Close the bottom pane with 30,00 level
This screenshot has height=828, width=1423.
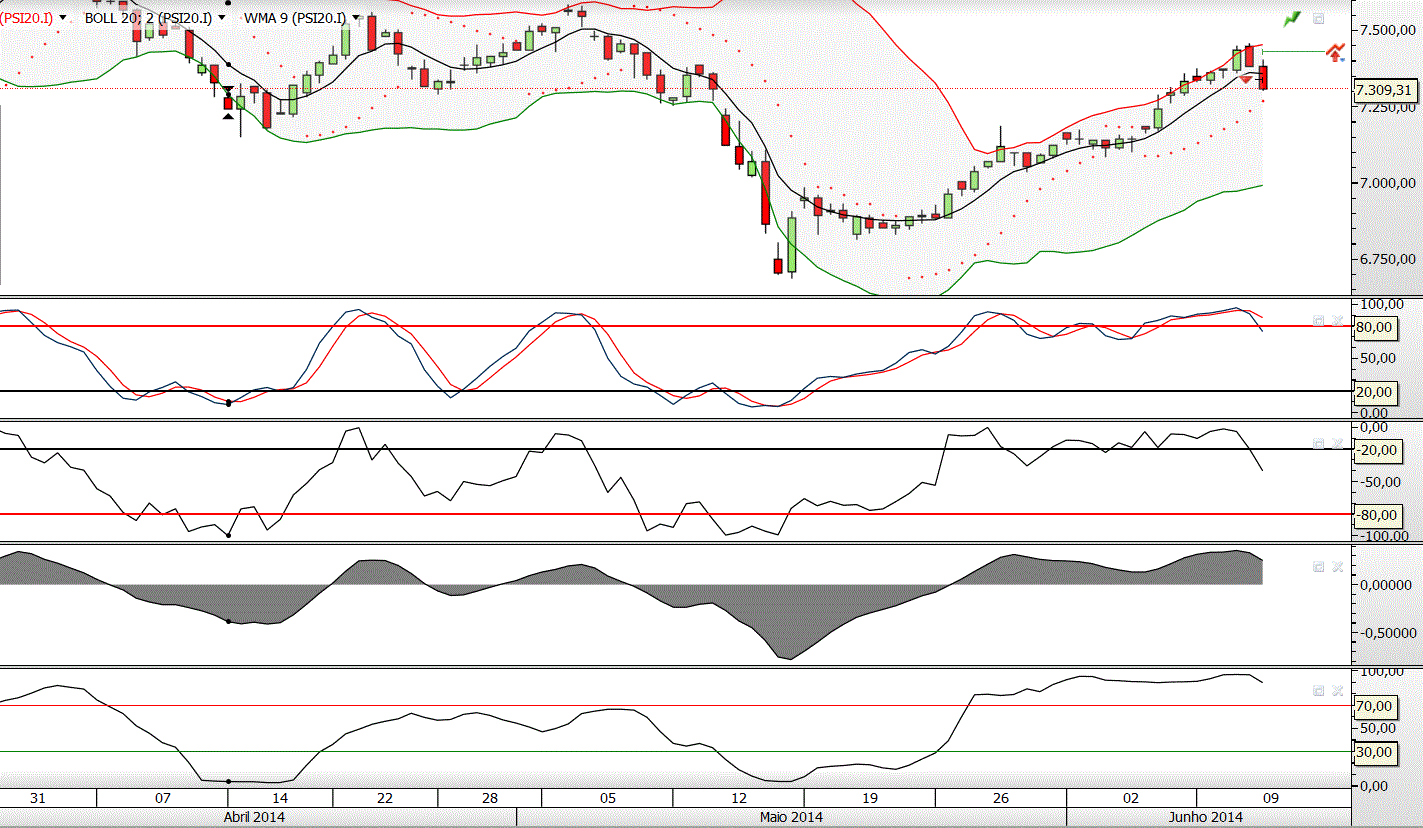tap(1337, 690)
